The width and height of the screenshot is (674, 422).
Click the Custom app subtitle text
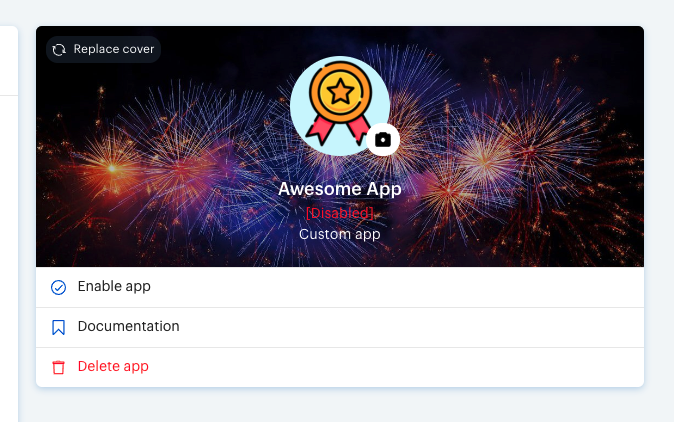point(340,234)
